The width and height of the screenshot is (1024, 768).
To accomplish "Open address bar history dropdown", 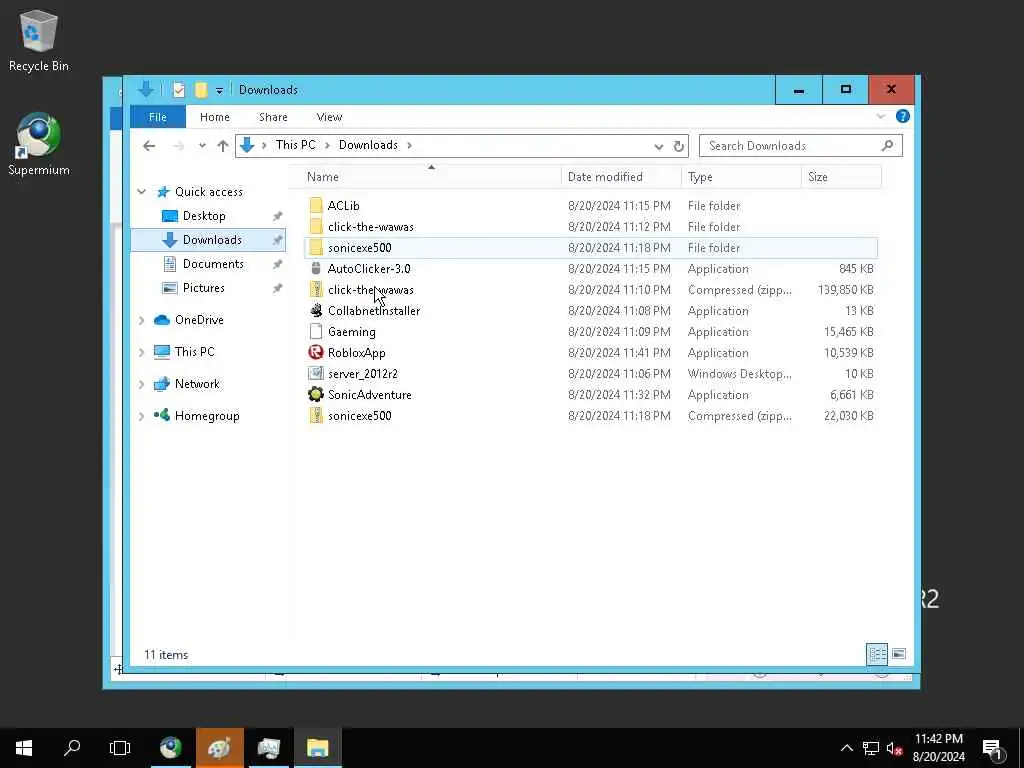I will coord(658,146).
